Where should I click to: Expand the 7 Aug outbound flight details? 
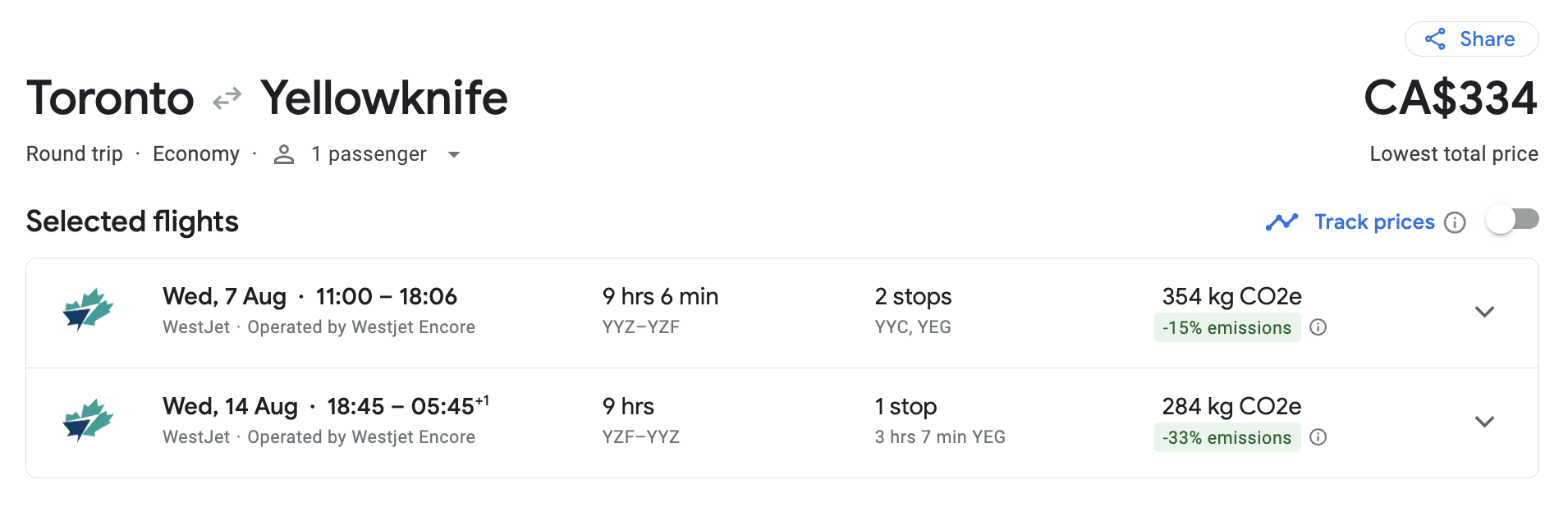[1483, 312]
